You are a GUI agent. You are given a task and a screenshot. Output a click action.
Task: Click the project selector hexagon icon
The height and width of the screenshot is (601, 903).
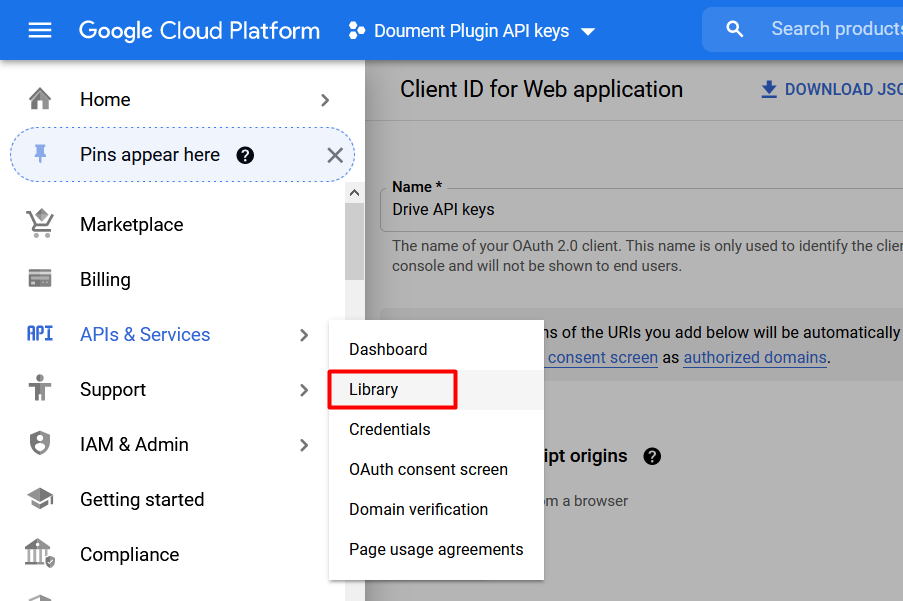click(356, 31)
